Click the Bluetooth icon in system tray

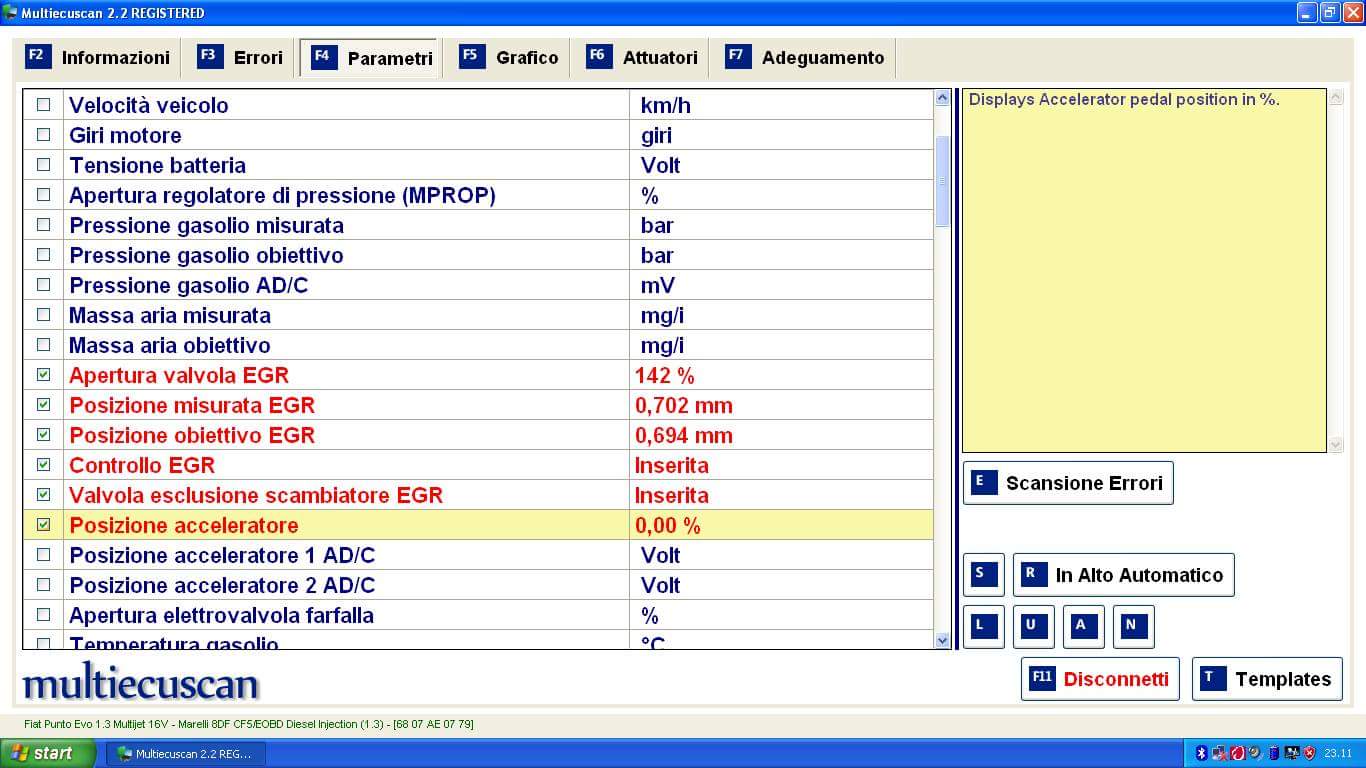(1202, 753)
